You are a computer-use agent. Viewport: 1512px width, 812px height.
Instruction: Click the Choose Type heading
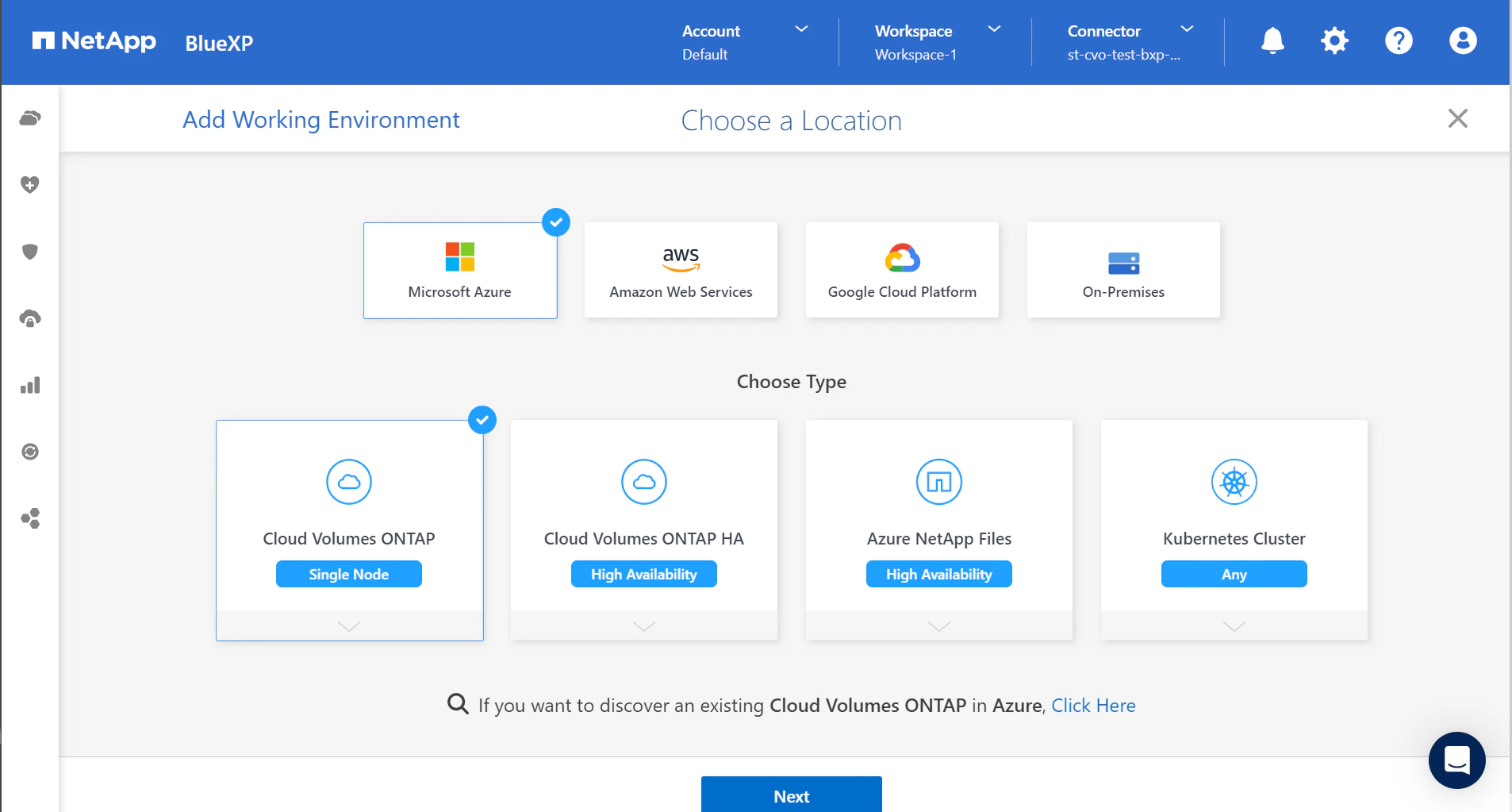pyautogui.click(x=792, y=382)
